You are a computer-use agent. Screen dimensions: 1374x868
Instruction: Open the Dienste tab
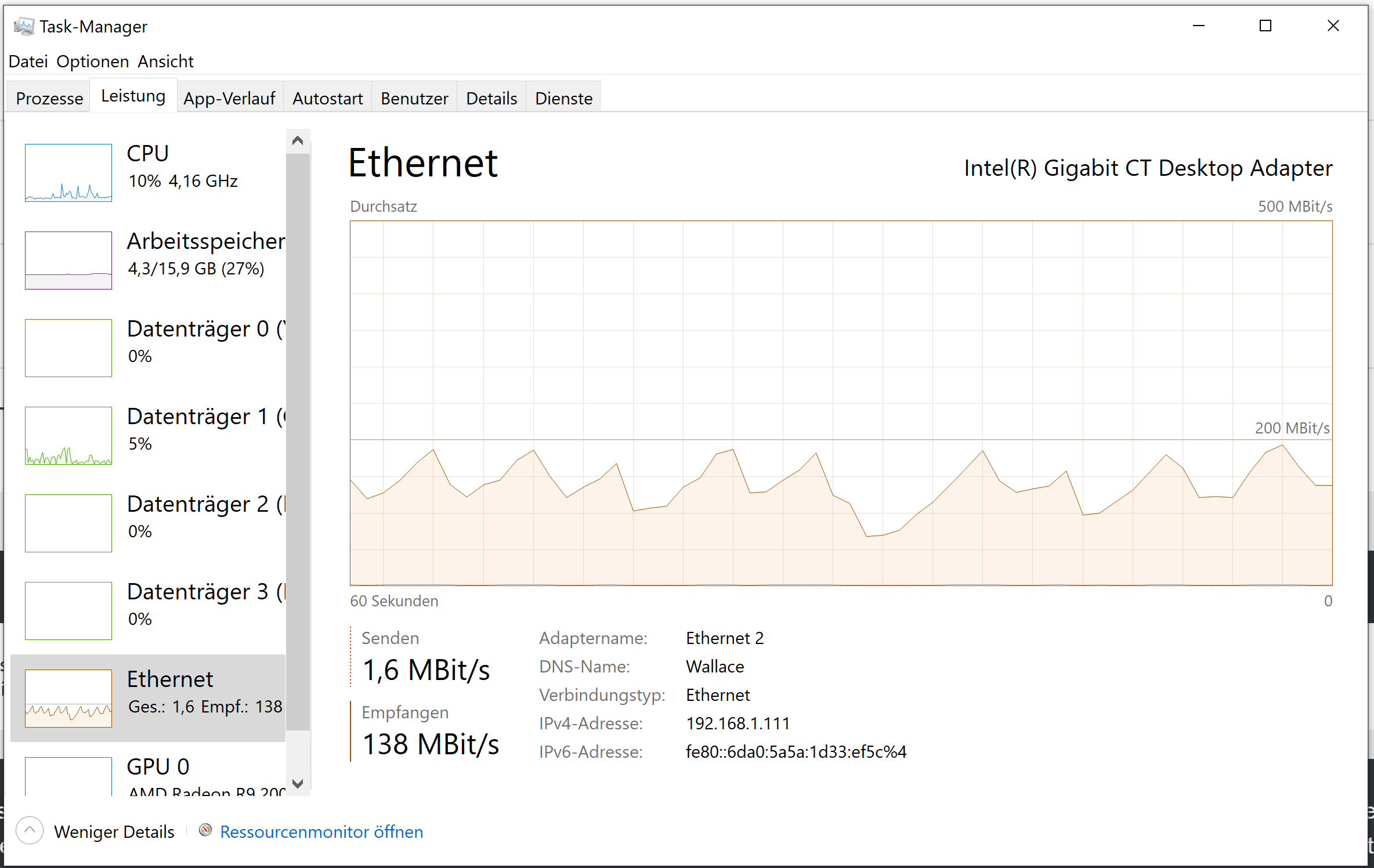[x=562, y=97]
